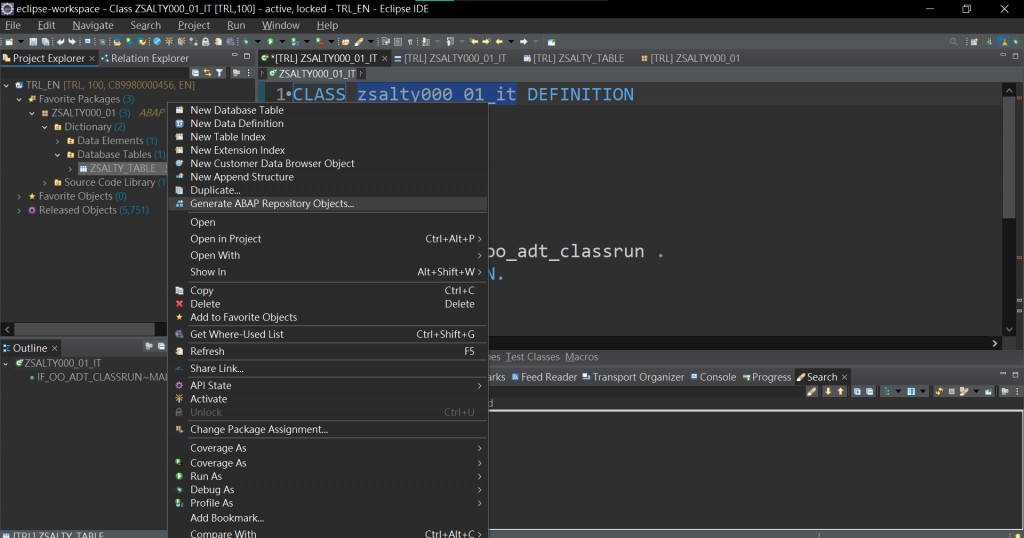This screenshot has height=538, width=1024.
Task: Open the Feed Reader tab
Action: (x=544, y=377)
